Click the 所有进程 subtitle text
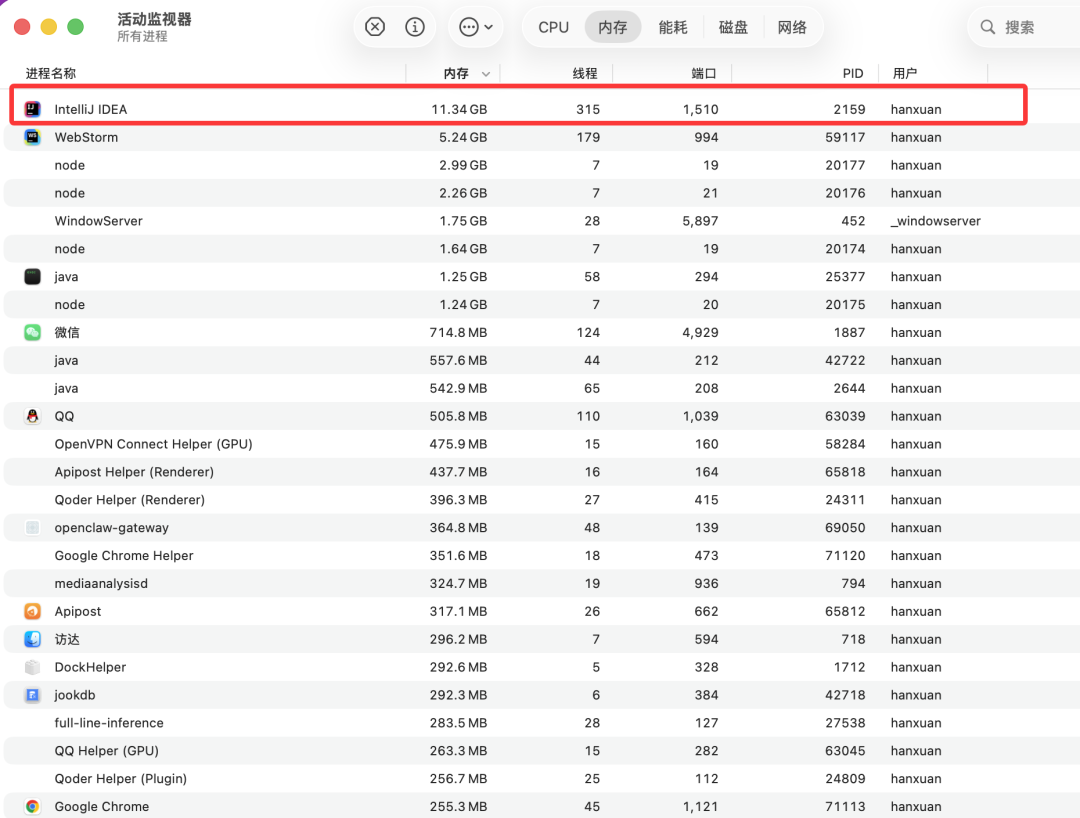This screenshot has width=1080, height=818. (142, 36)
